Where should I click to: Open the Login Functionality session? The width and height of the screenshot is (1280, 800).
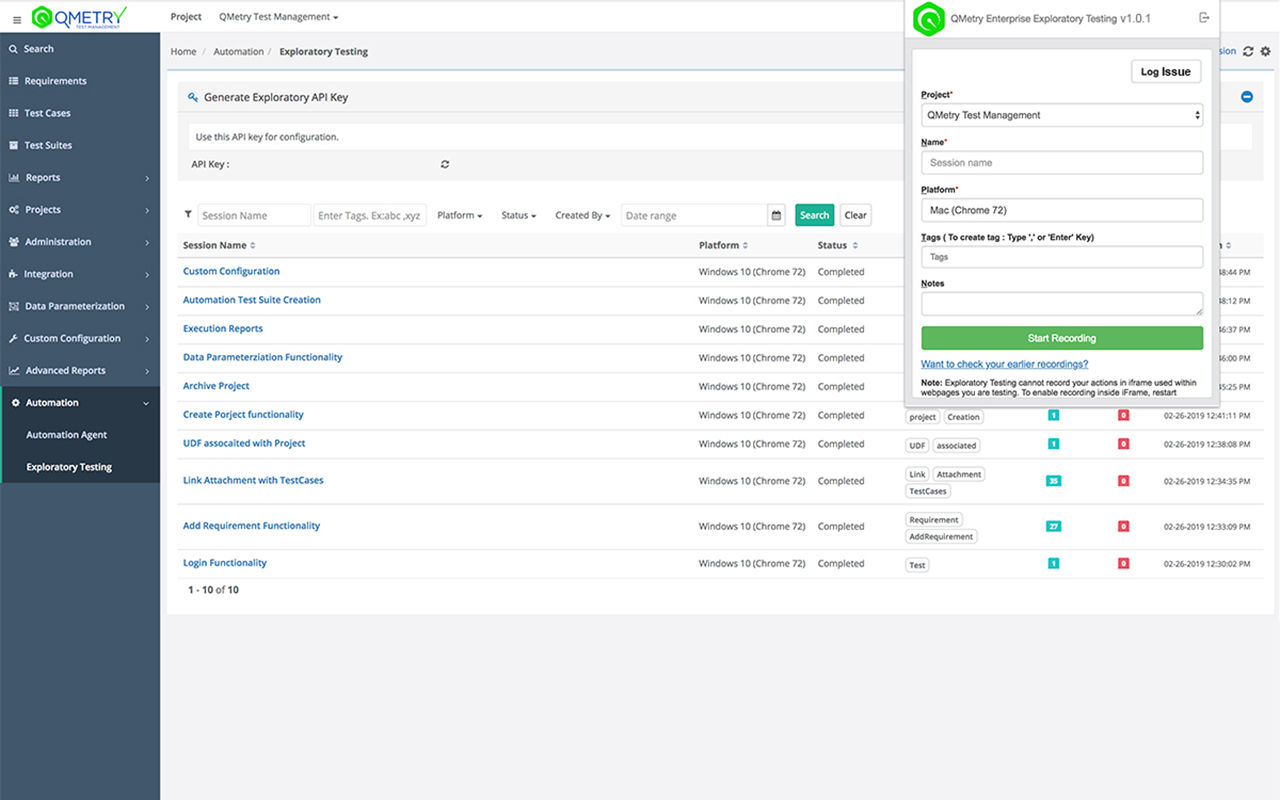pos(224,562)
